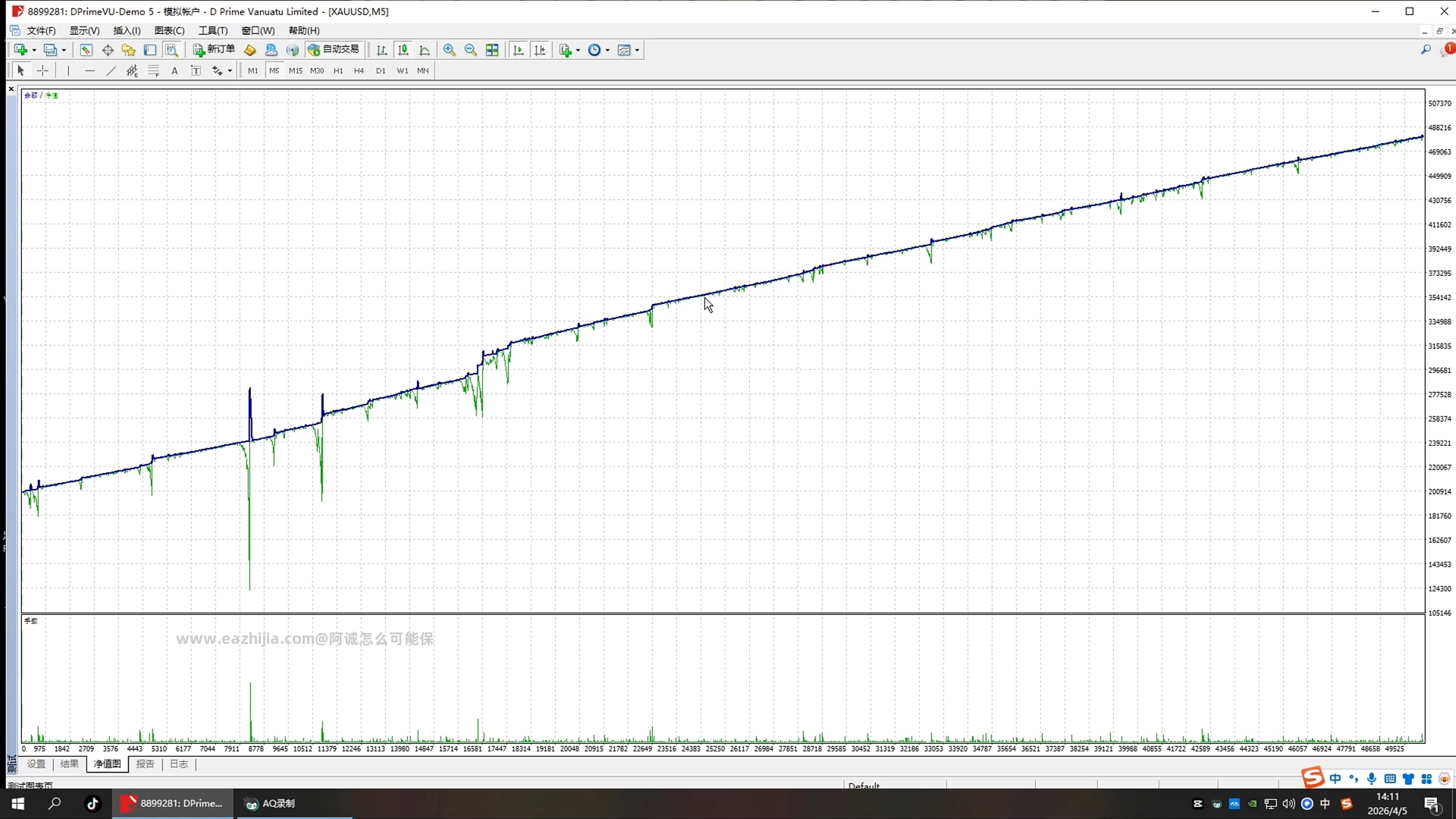This screenshot has width=1456, height=819.
Task: Toggle the Data Window panel
Action: click(108, 50)
